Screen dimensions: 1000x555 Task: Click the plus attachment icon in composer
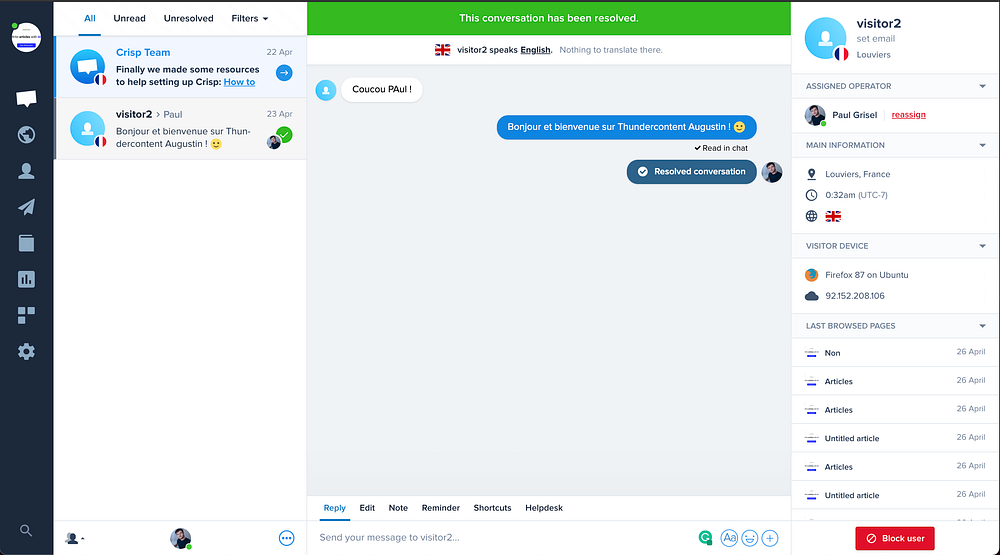point(770,538)
